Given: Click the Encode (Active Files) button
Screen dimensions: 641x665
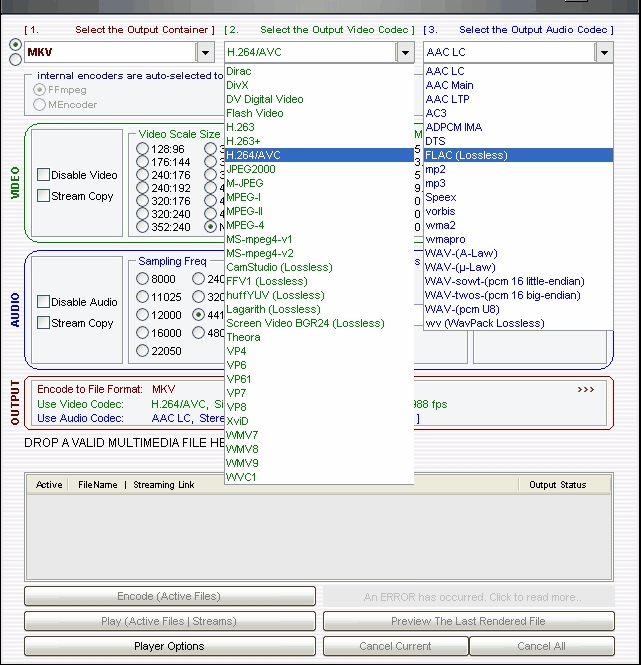Looking at the screenshot, I should [170, 596].
